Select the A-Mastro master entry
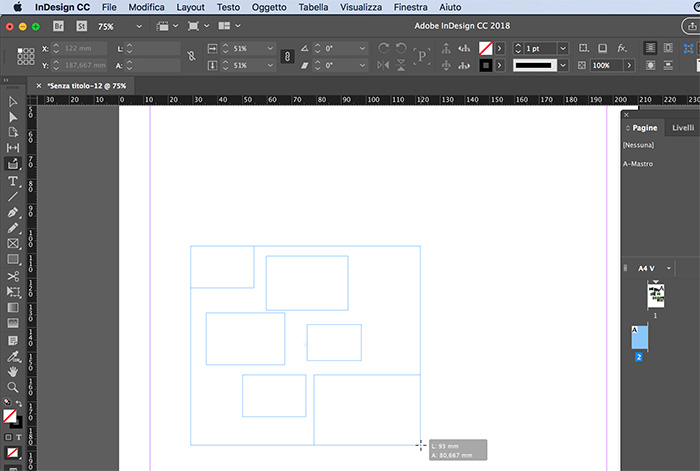The height and width of the screenshot is (471, 700). point(638,164)
